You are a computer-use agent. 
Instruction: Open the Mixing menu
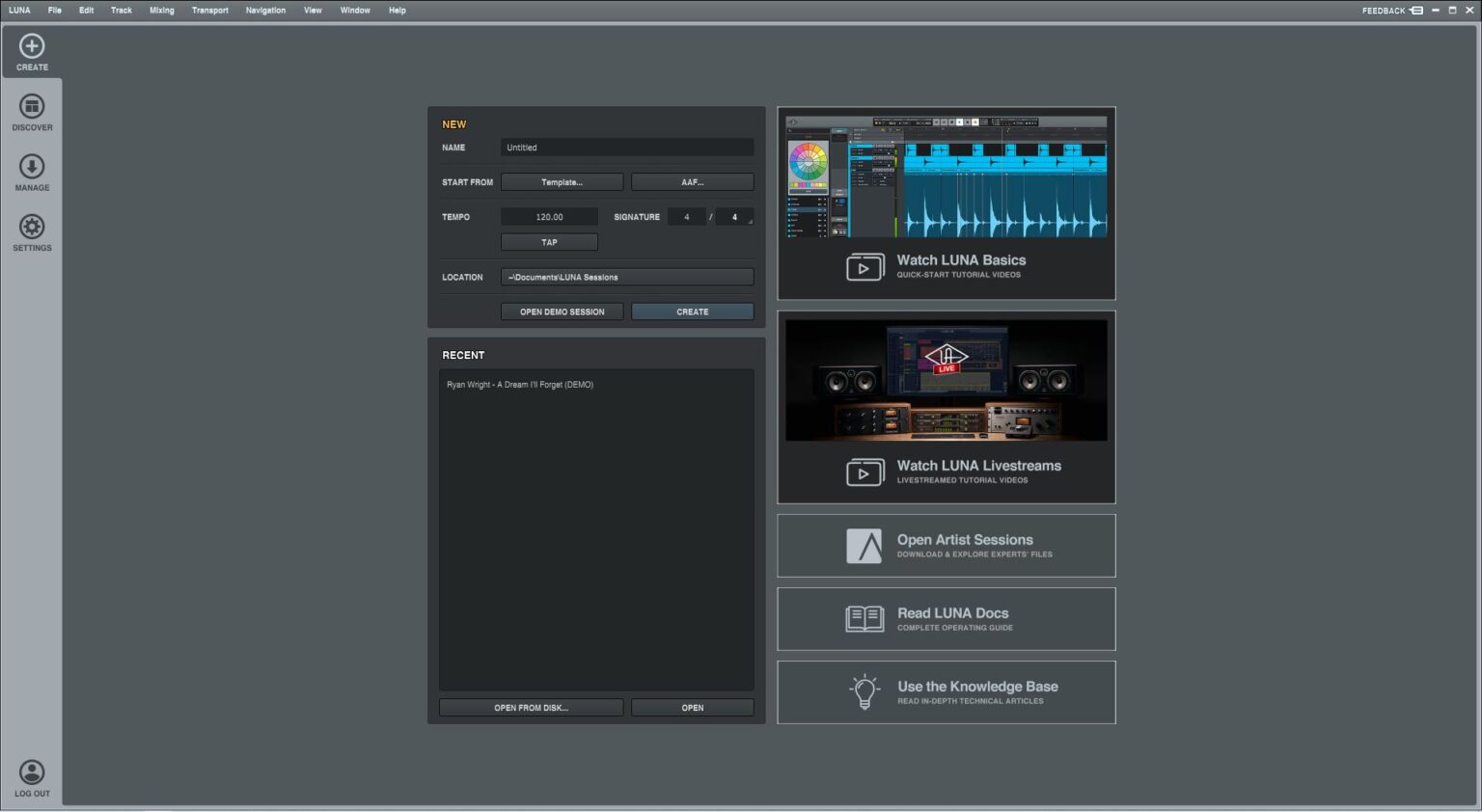[160, 10]
